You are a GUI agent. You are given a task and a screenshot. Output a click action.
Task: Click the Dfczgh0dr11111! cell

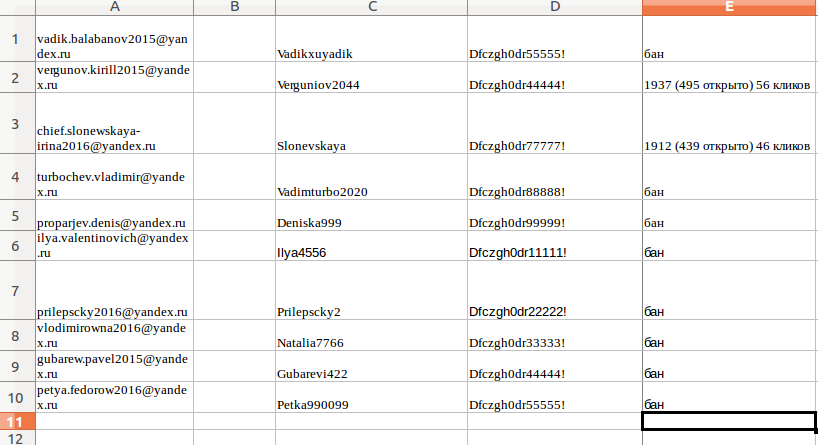coord(555,246)
